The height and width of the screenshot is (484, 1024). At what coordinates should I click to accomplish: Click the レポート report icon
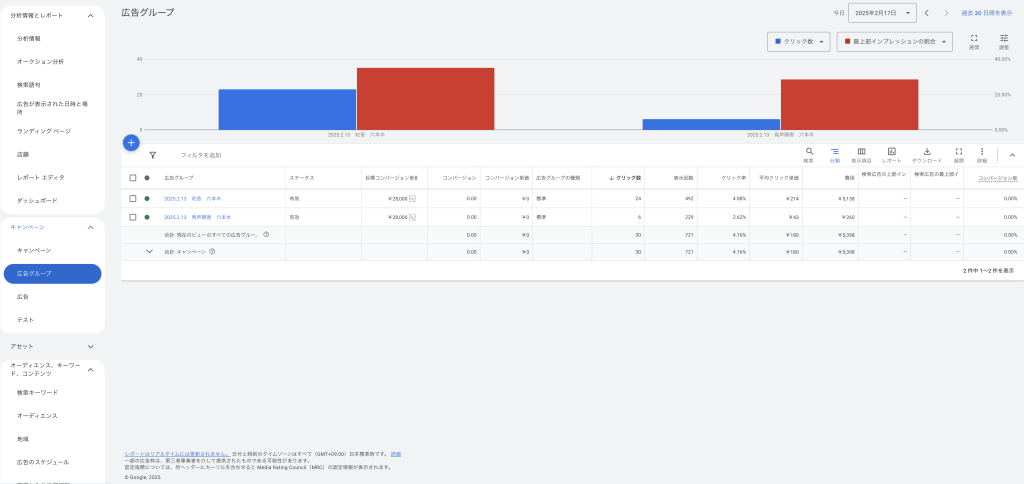click(891, 152)
